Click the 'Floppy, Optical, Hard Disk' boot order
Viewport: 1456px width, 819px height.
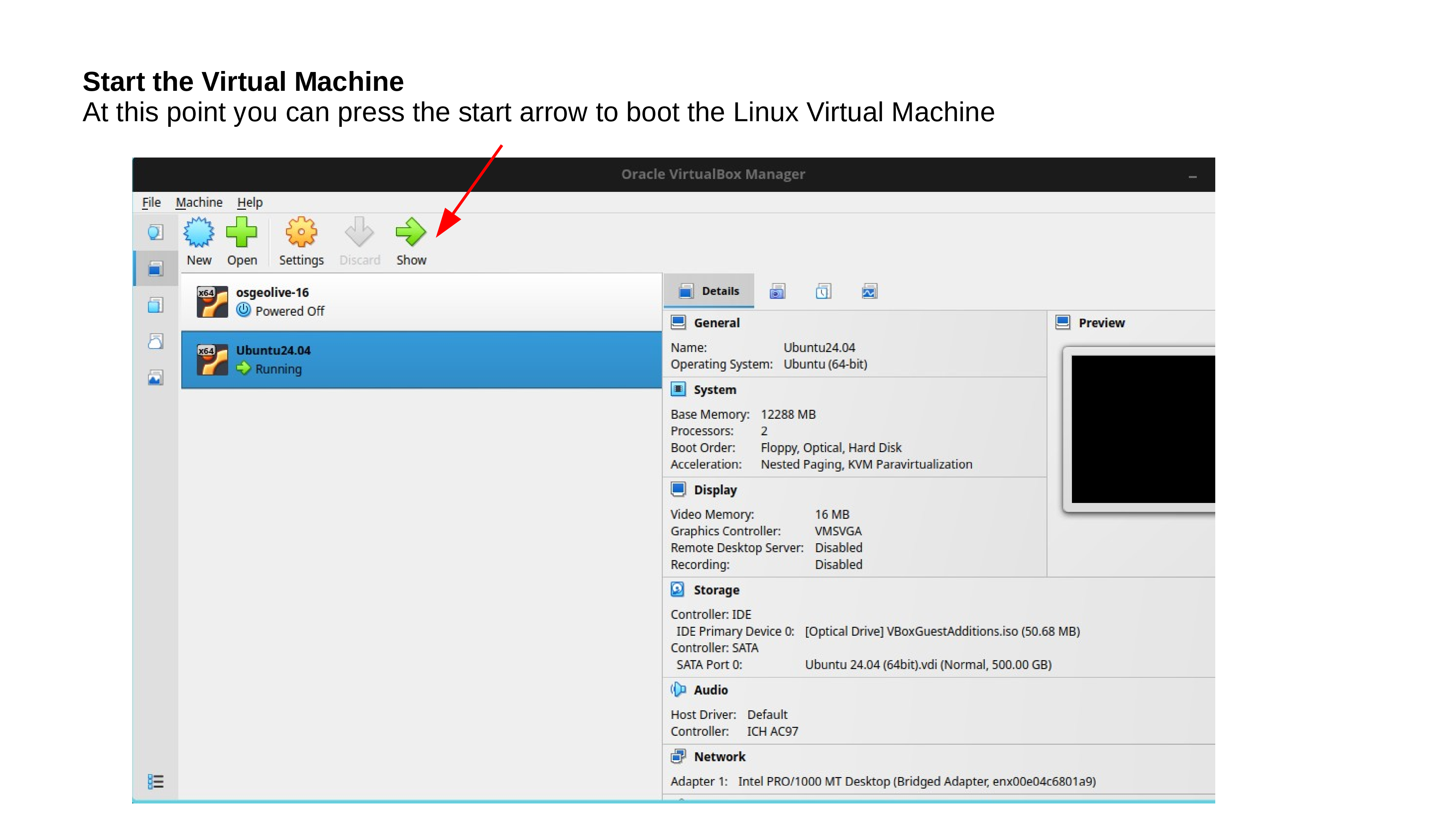[x=831, y=448]
